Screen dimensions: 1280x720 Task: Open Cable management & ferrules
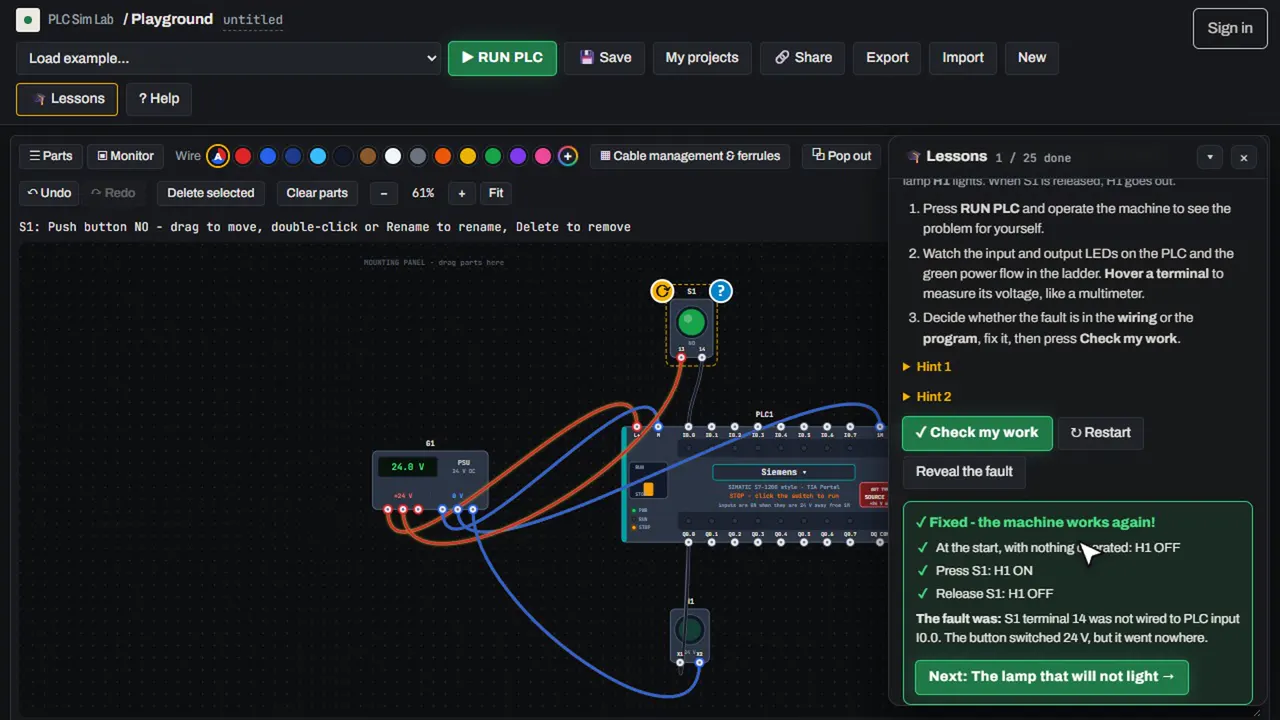[x=690, y=156]
